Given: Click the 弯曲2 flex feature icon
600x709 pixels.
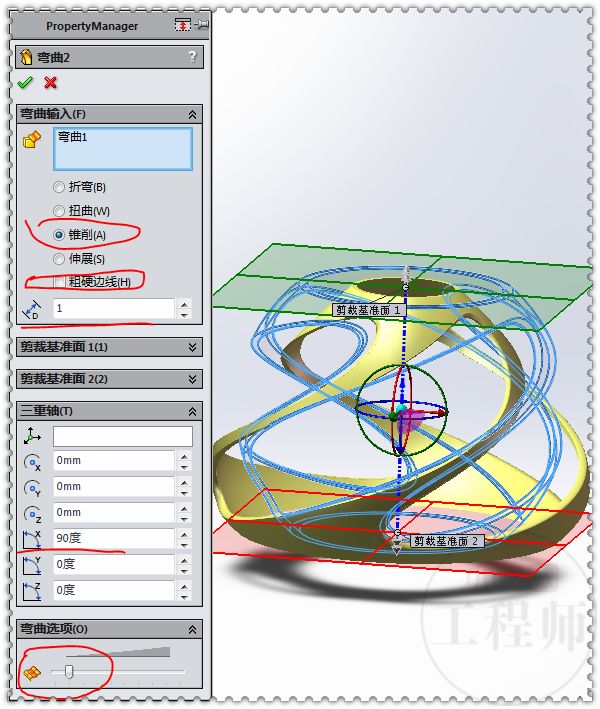Looking at the screenshot, I should pos(26,57).
